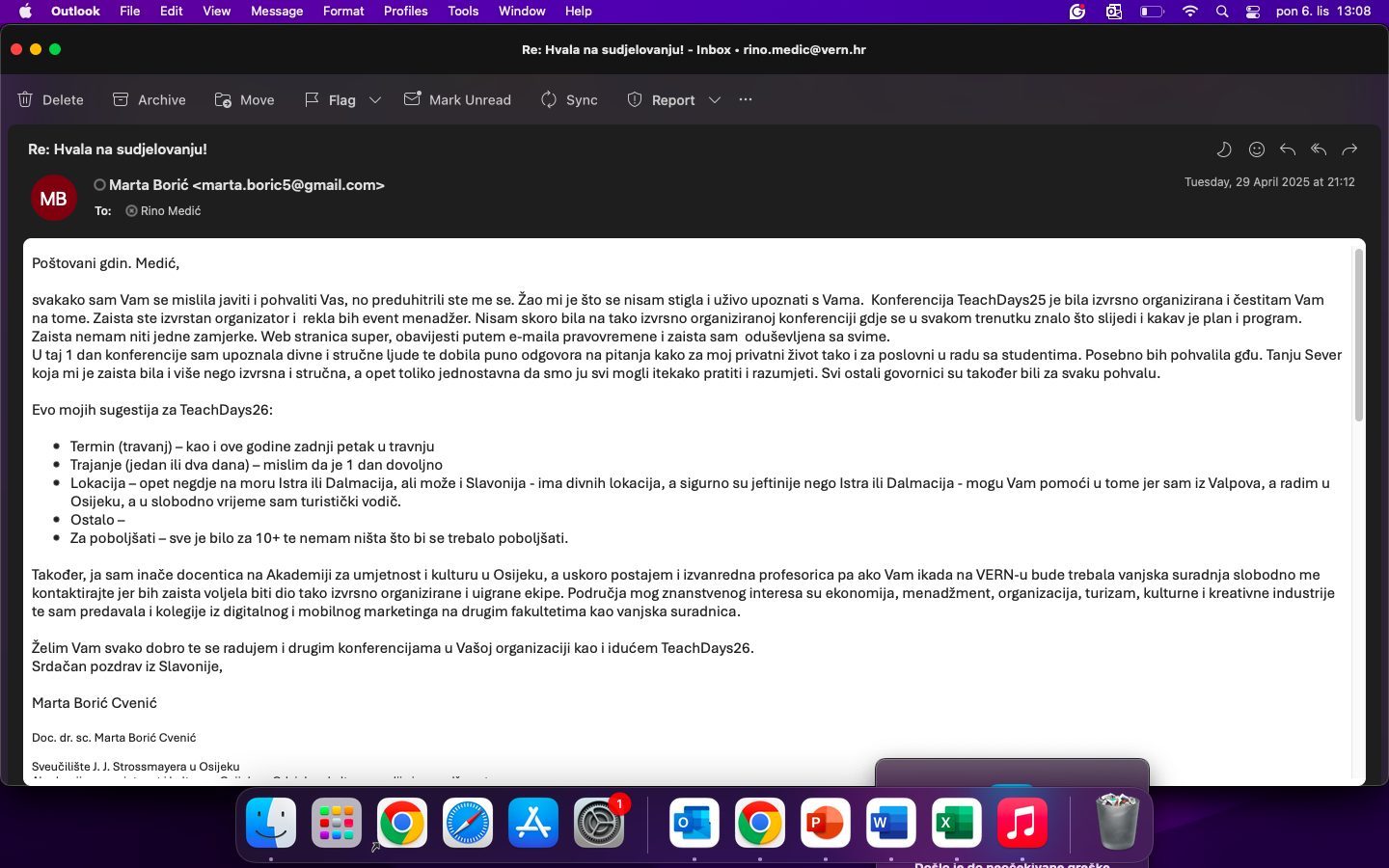
Task: Expand the Flag options dropdown arrow
Action: [375, 99]
